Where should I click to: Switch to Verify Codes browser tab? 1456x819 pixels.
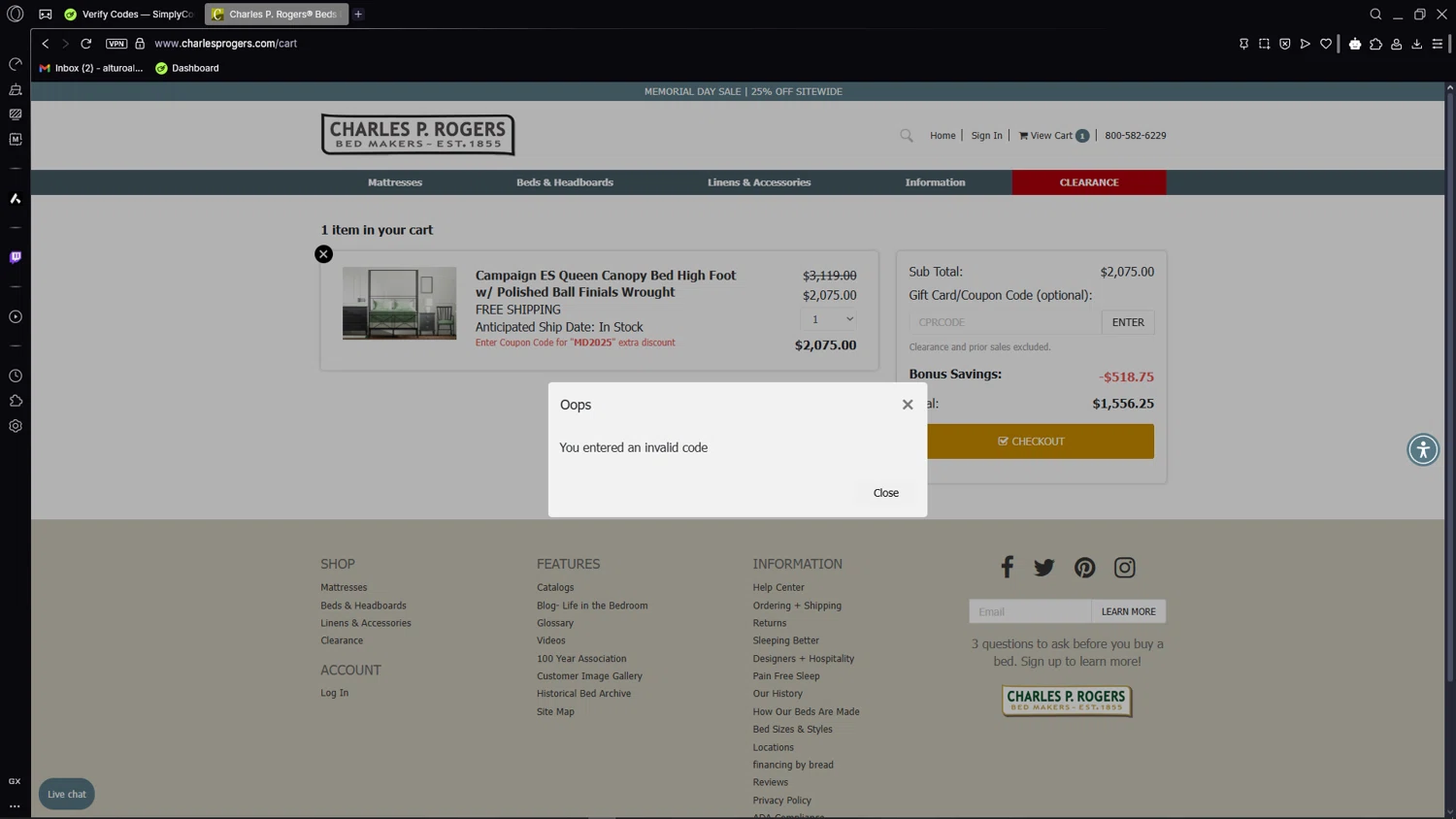click(x=130, y=15)
